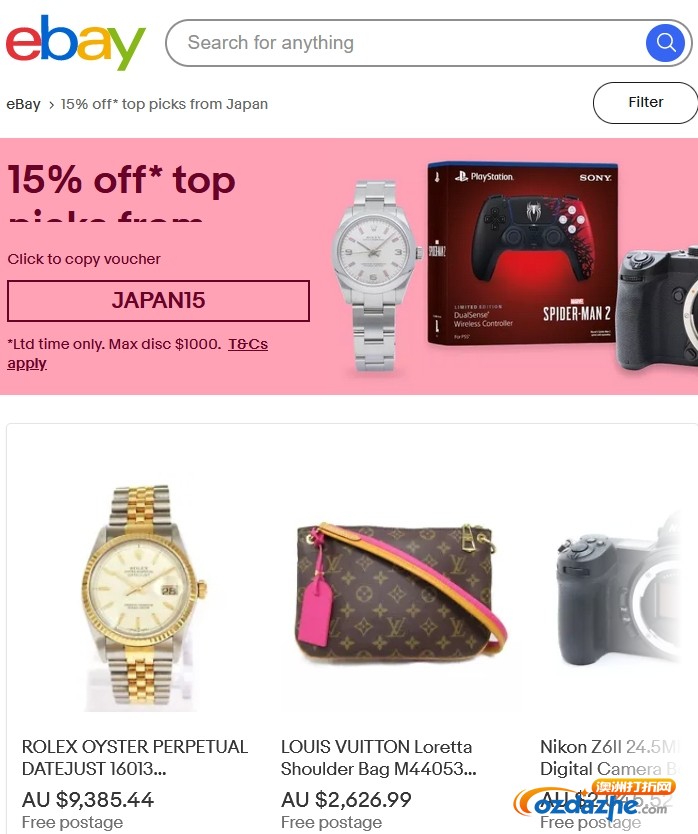Screen dimensions: 698x834
Task: Open the Filter button
Action: tap(645, 103)
